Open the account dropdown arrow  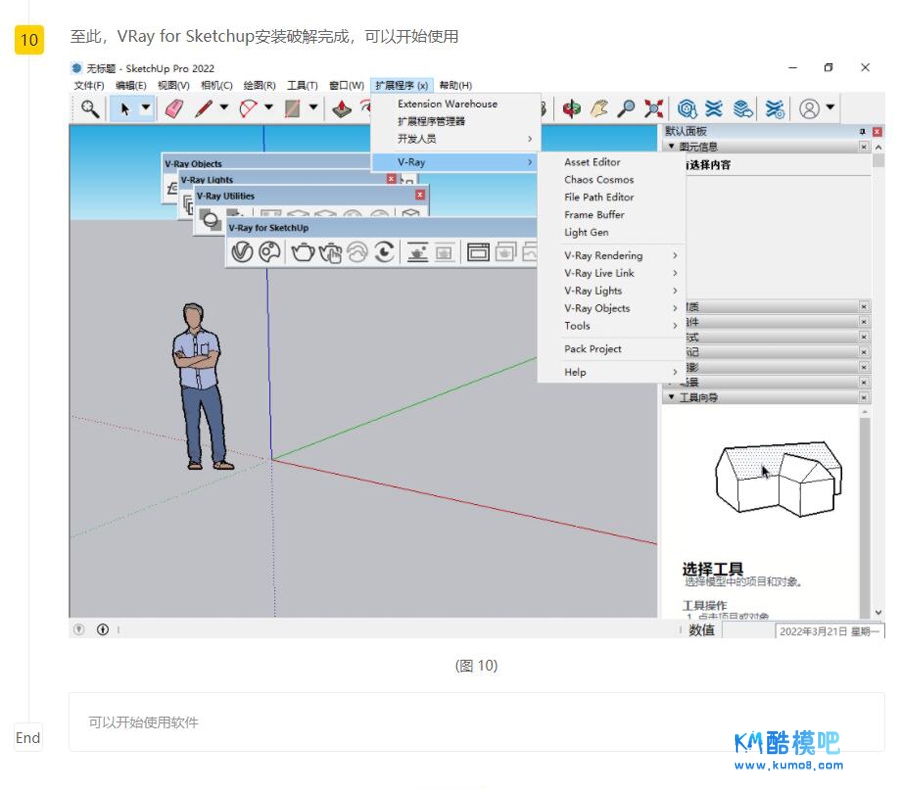(x=830, y=107)
